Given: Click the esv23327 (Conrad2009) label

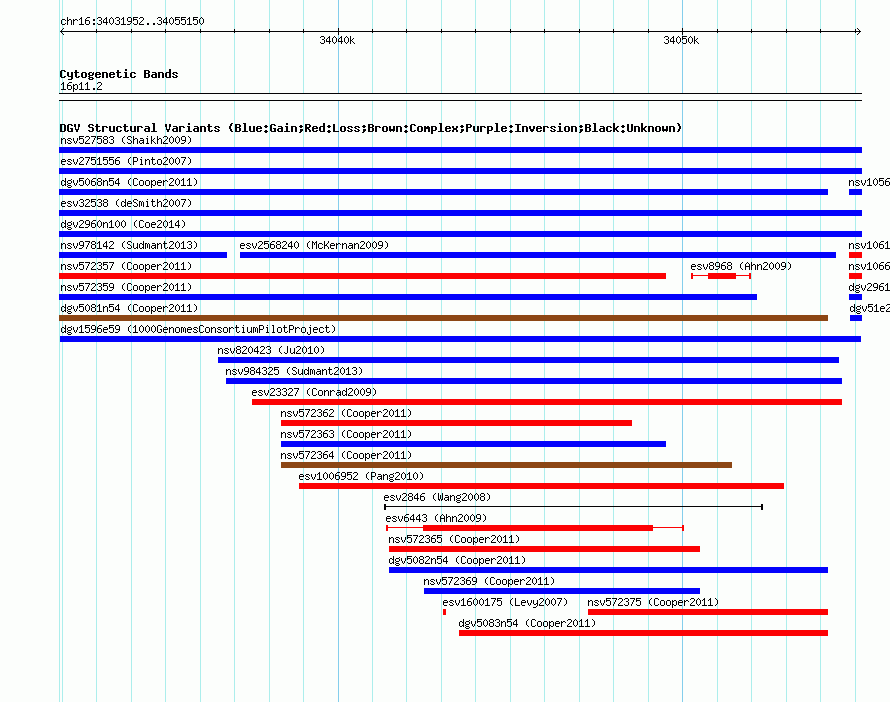Looking at the screenshot, I should click(314, 392).
